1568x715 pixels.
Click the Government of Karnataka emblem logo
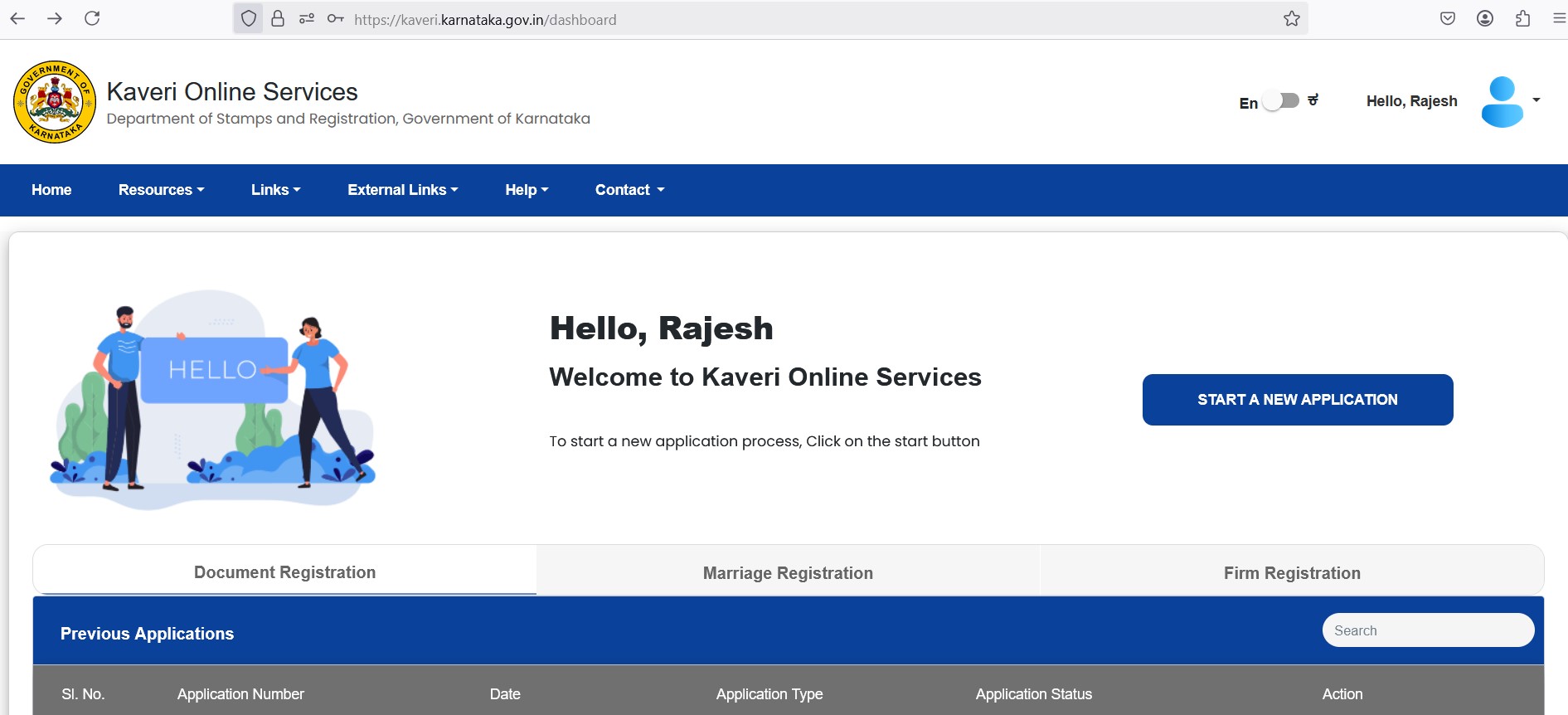pos(55,102)
